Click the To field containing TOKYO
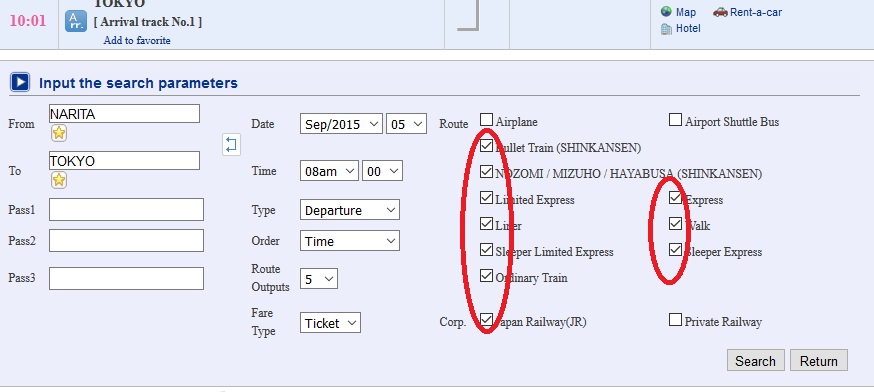This screenshot has height=392, width=874. coord(124,161)
